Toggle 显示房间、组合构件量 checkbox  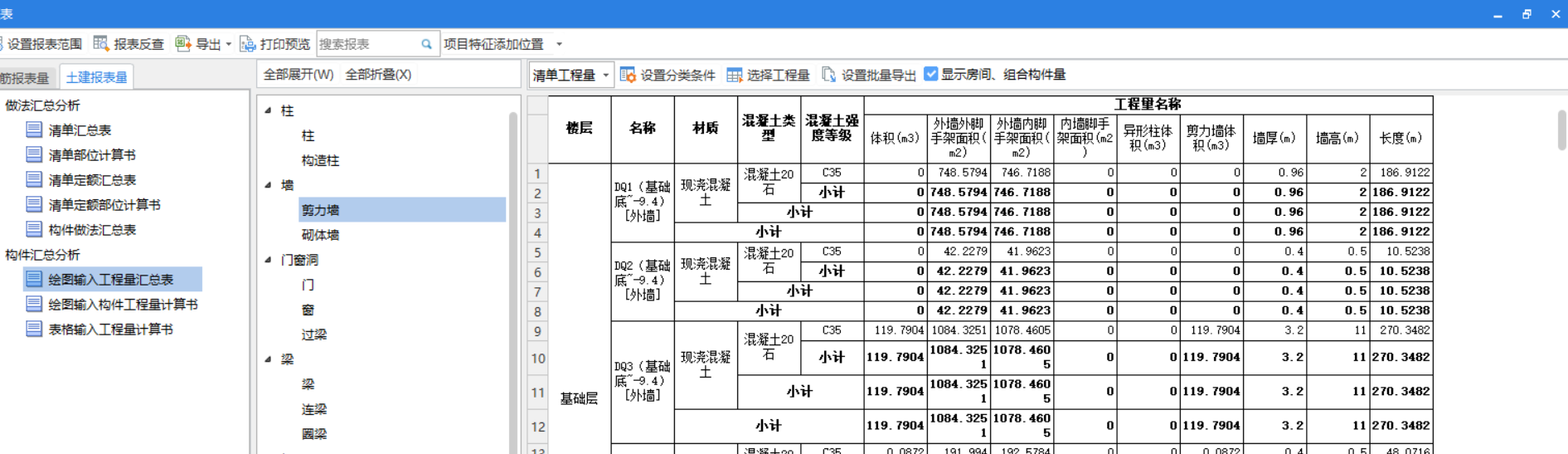click(931, 74)
